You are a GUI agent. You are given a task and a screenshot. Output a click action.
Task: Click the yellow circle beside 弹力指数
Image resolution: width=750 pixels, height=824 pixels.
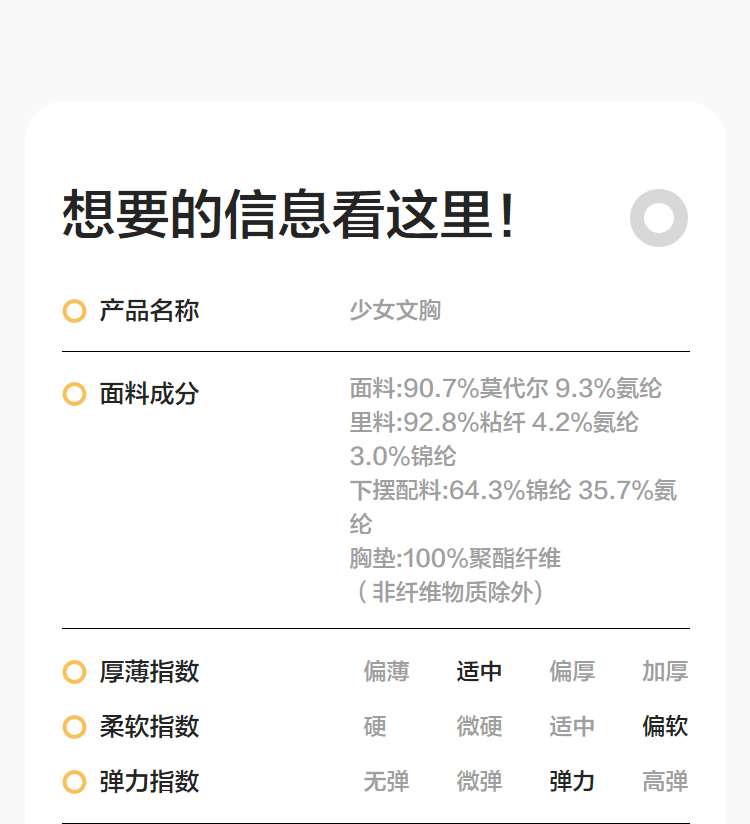[74, 782]
